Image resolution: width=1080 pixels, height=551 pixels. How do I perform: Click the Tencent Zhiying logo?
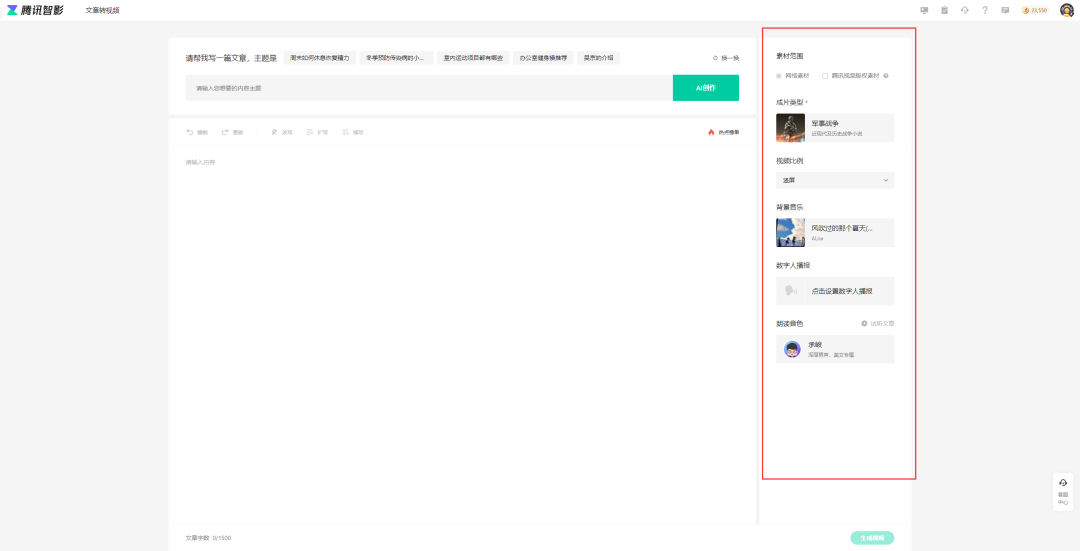click(35, 10)
